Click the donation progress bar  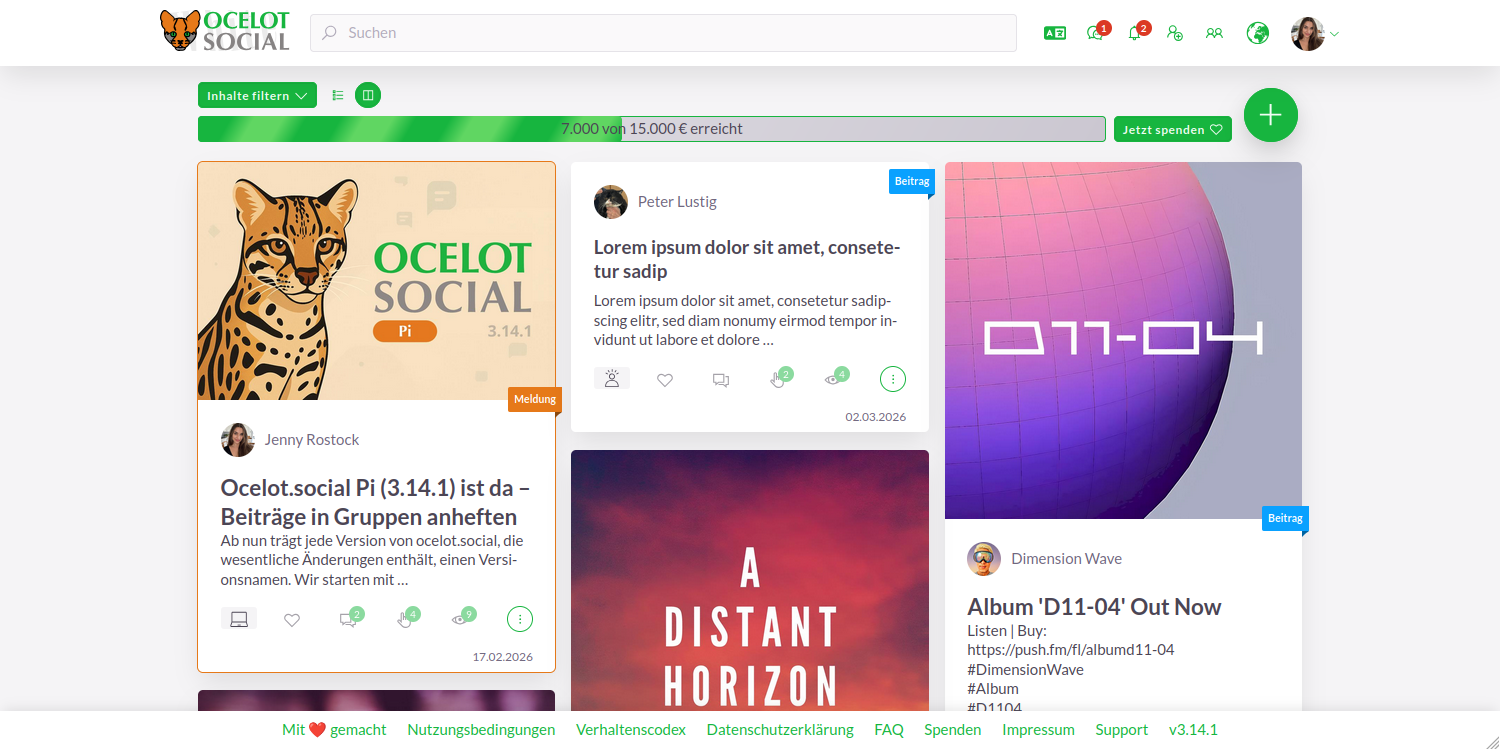click(650, 128)
